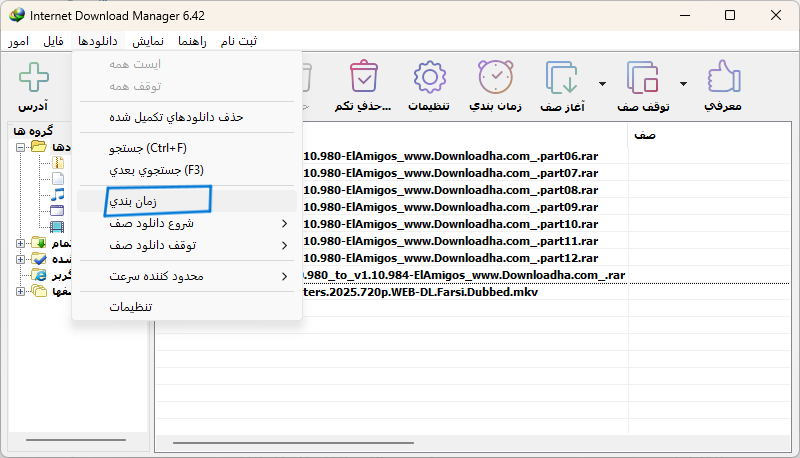The width and height of the screenshot is (800, 458).
Task: Open the امور menu
Action: (18, 41)
